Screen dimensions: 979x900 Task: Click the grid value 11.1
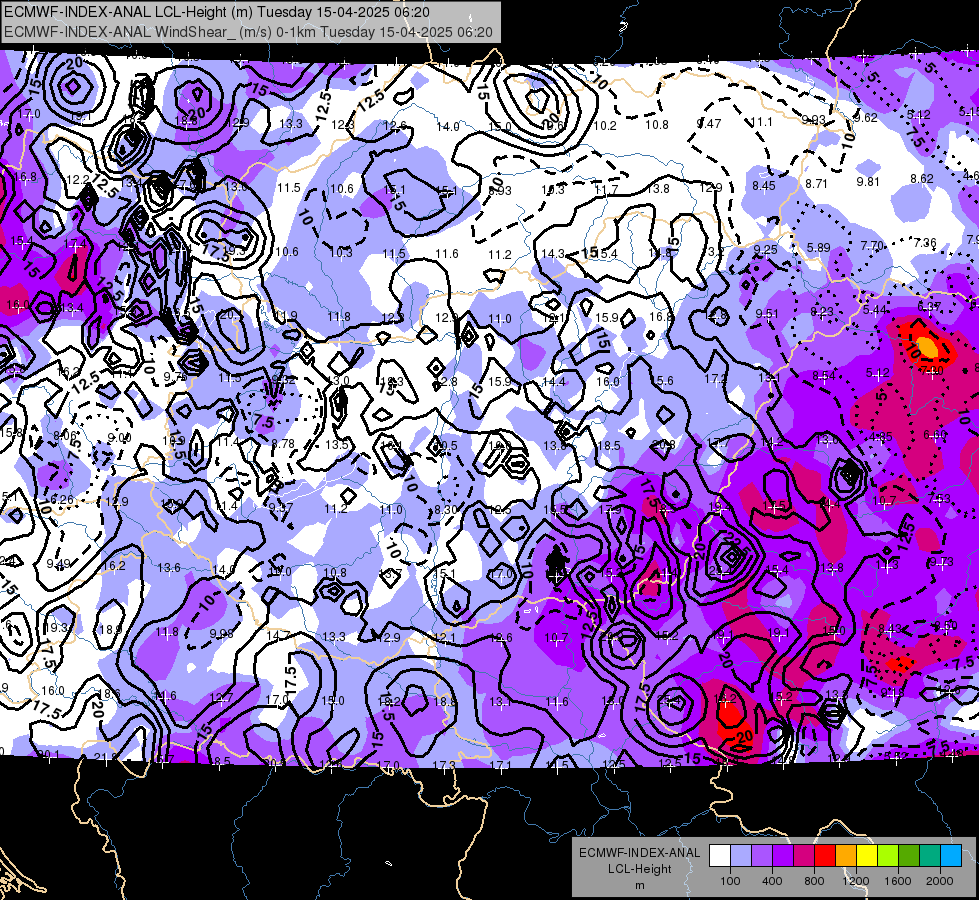coord(762,122)
